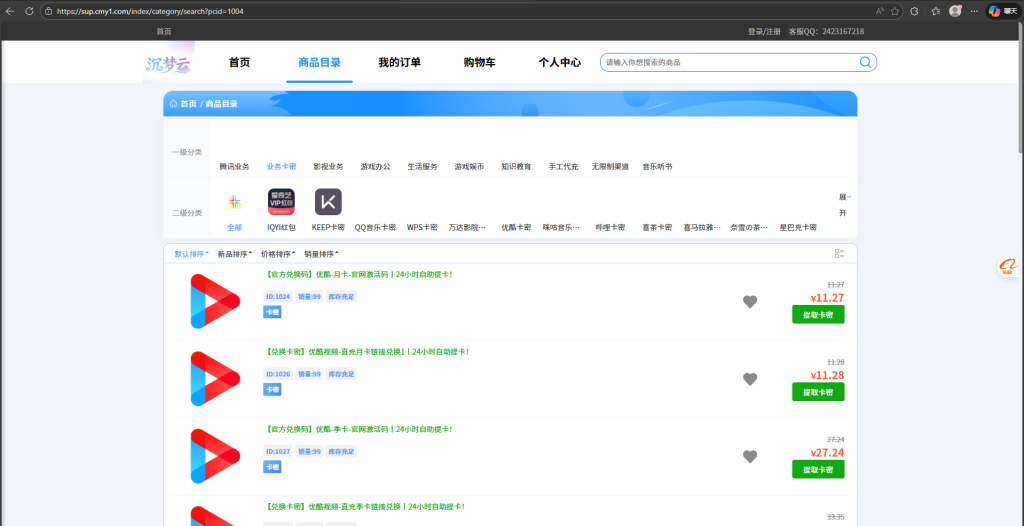1024x526 pixels.
Task: Open the 商品目录 navigation tab
Action: point(319,63)
